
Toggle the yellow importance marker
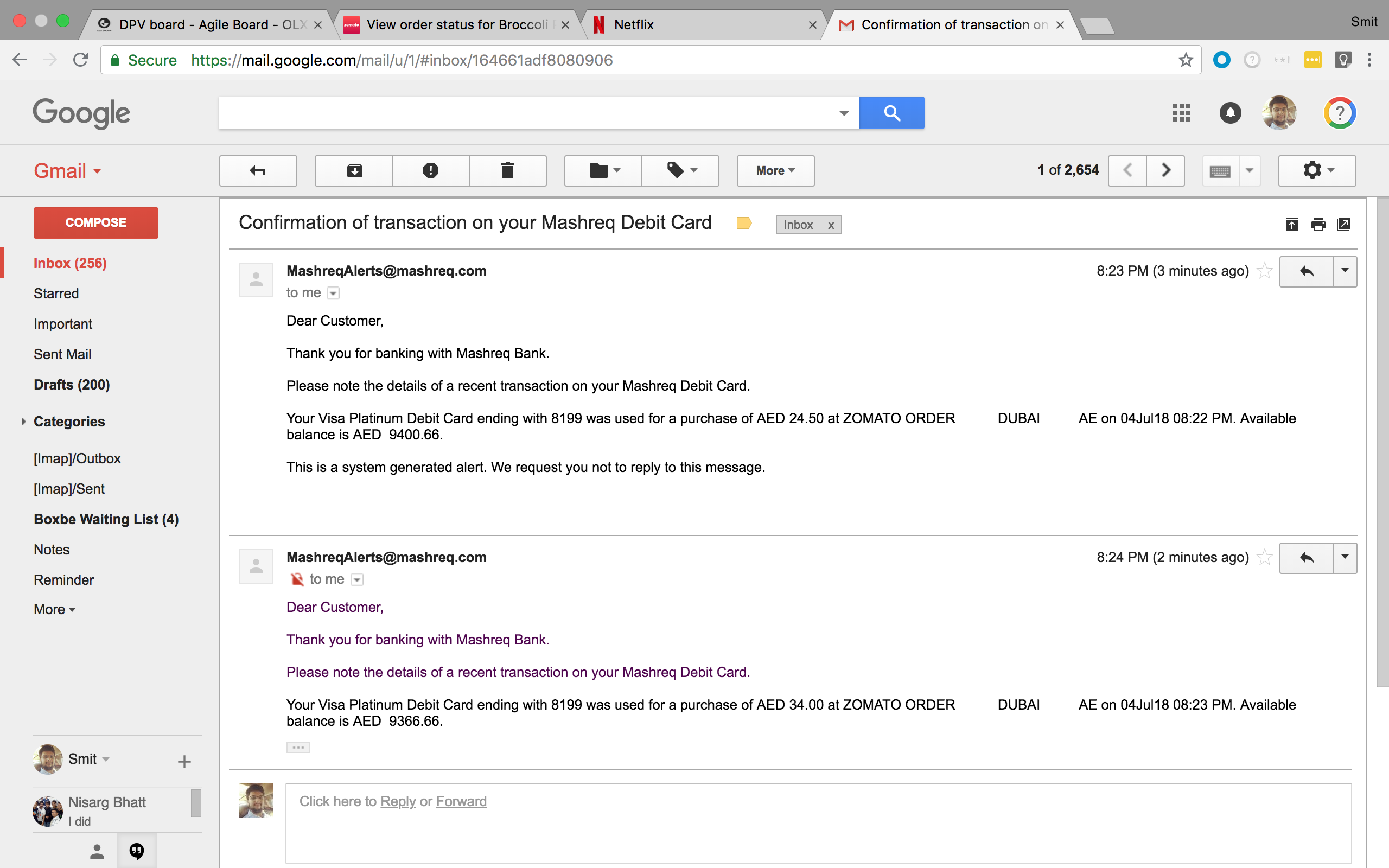[x=744, y=223]
